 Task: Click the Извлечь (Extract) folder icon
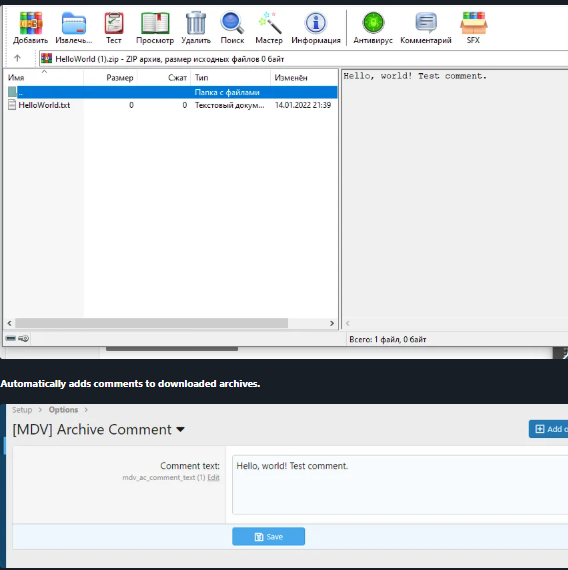[73, 23]
